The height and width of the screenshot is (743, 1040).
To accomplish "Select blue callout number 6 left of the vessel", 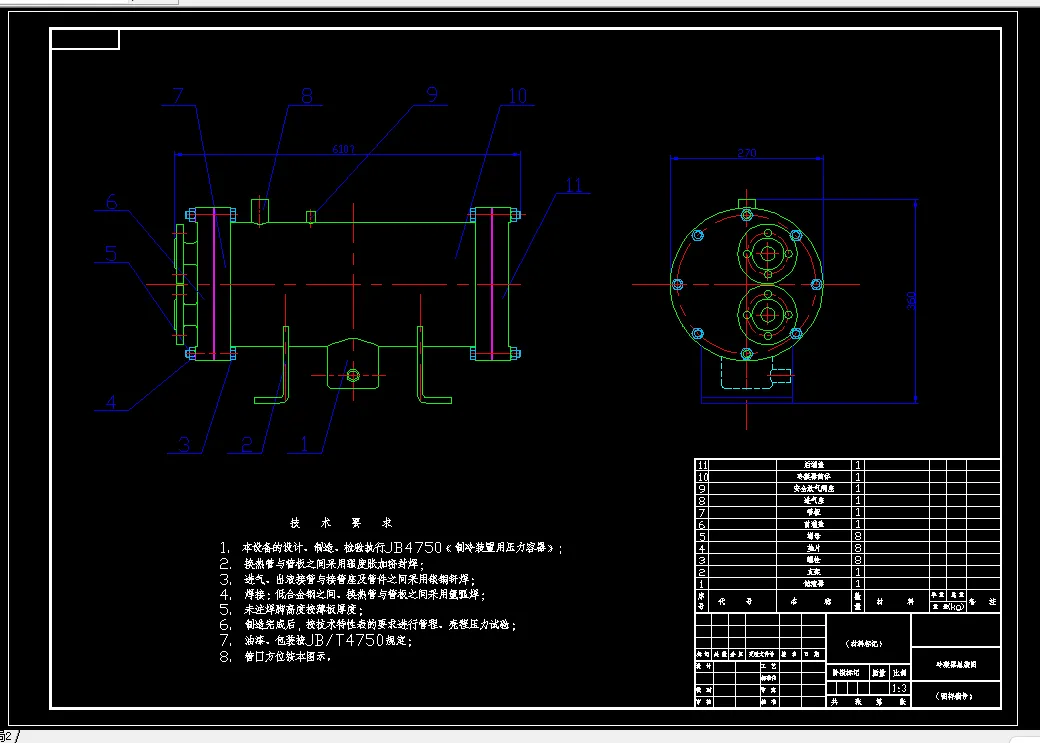I will [x=111, y=202].
